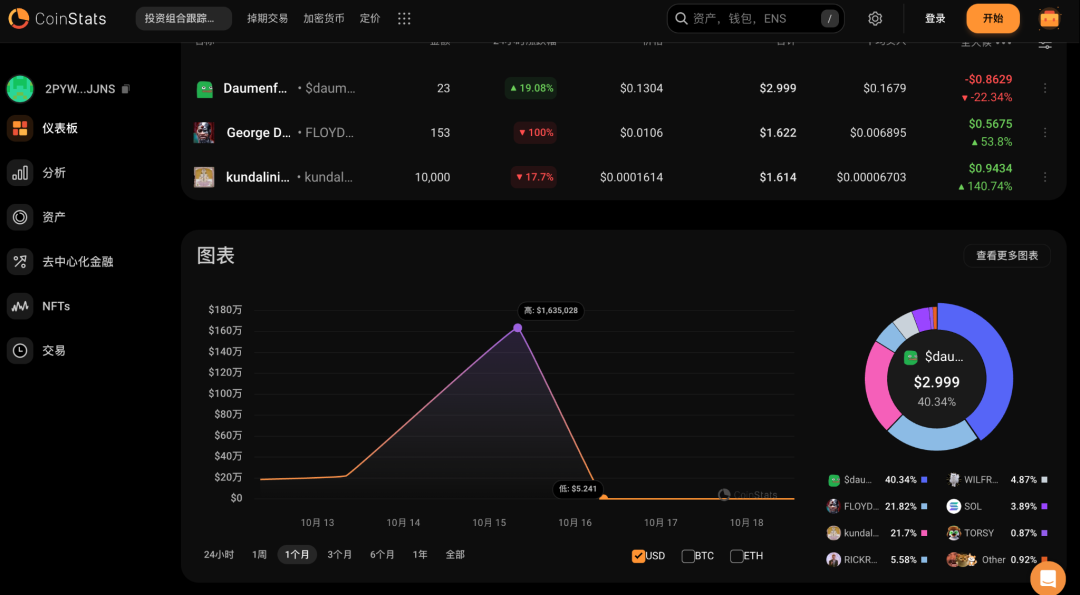Enable the BTC chart checkbox

click(688, 556)
